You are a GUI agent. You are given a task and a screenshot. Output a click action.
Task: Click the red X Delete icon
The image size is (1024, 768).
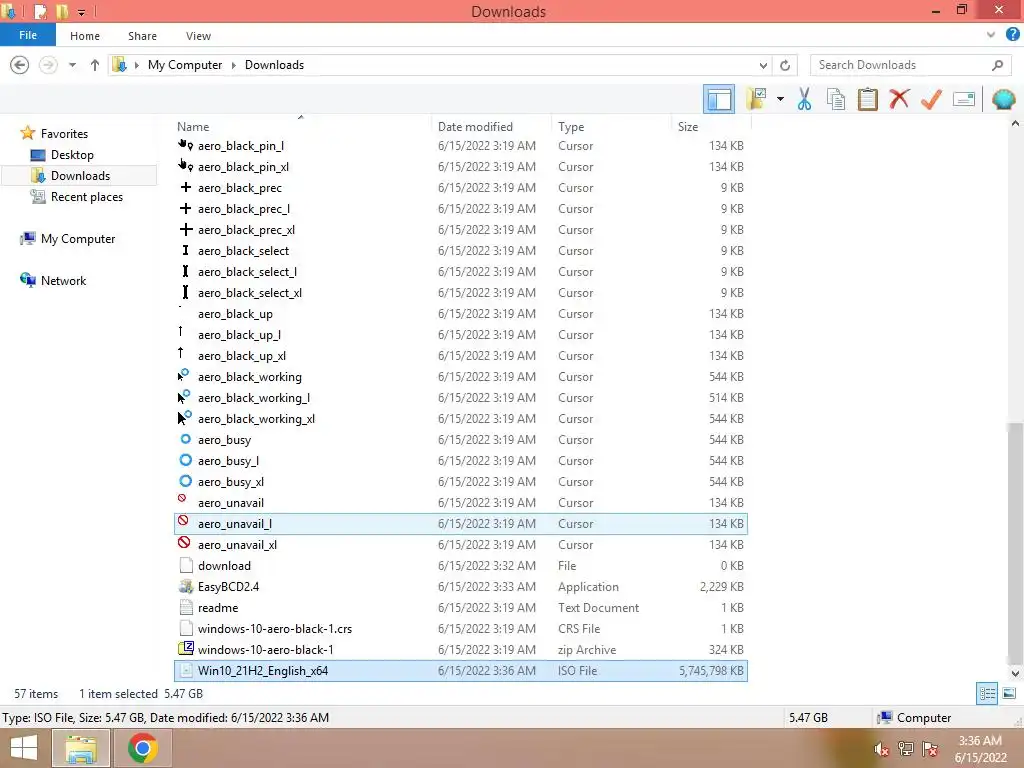(x=899, y=99)
